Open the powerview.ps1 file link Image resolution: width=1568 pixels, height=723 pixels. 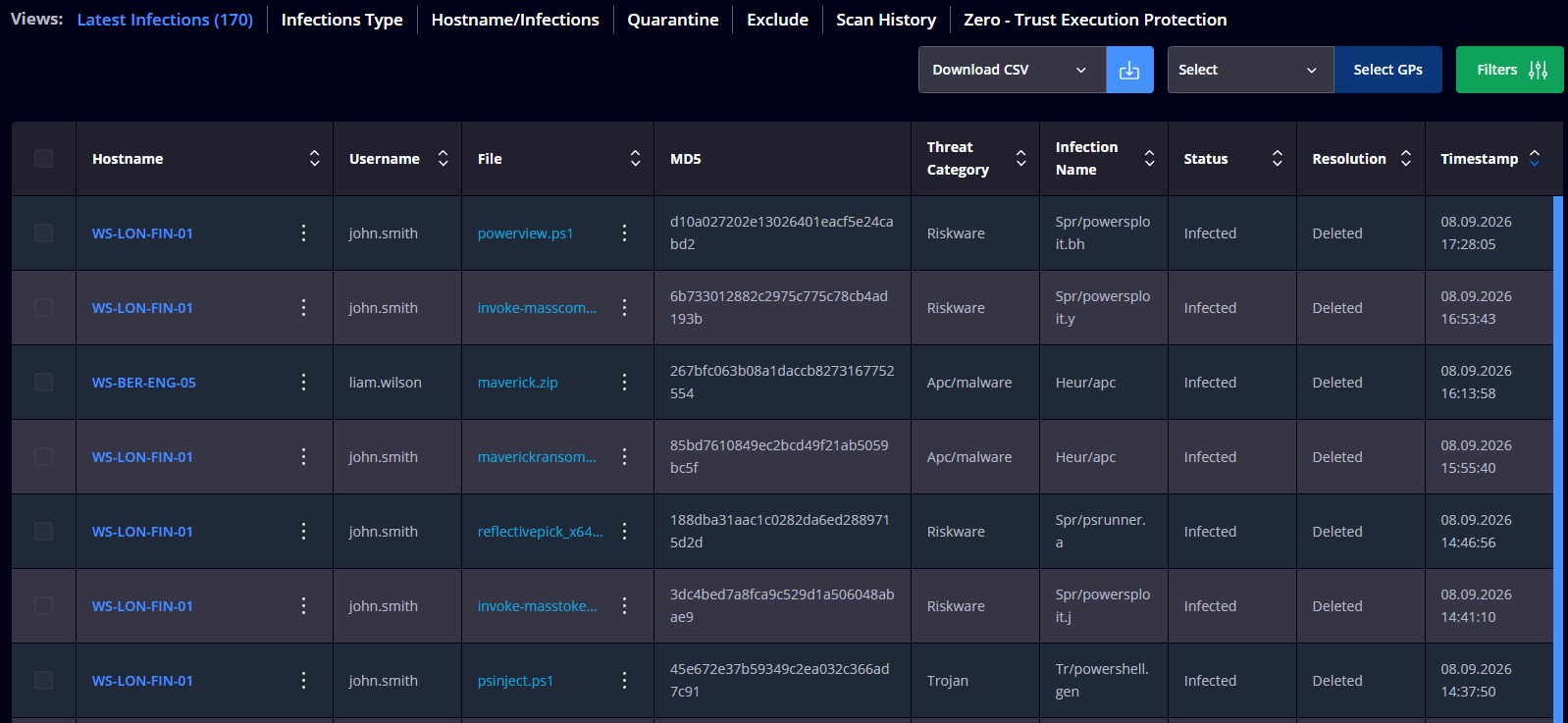[x=525, y=233]
